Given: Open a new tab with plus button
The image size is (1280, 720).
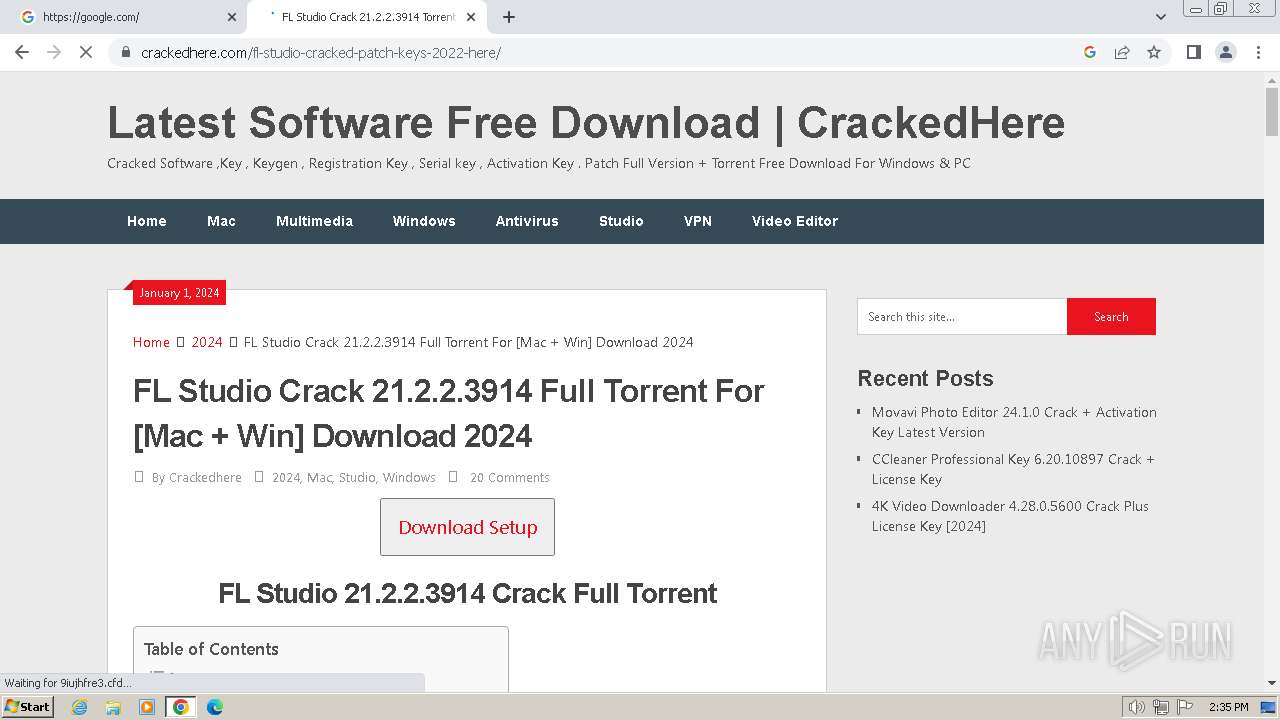Looking at the screenshot, I should coord(509,17).
